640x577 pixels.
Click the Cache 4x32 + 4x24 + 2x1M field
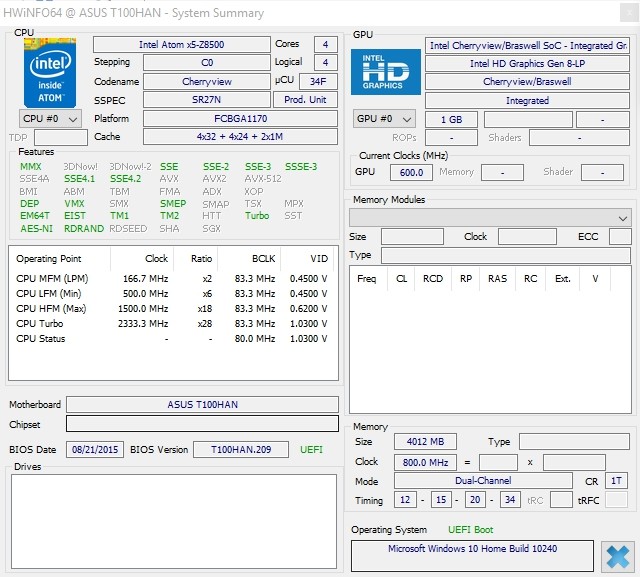pos(240,136)
